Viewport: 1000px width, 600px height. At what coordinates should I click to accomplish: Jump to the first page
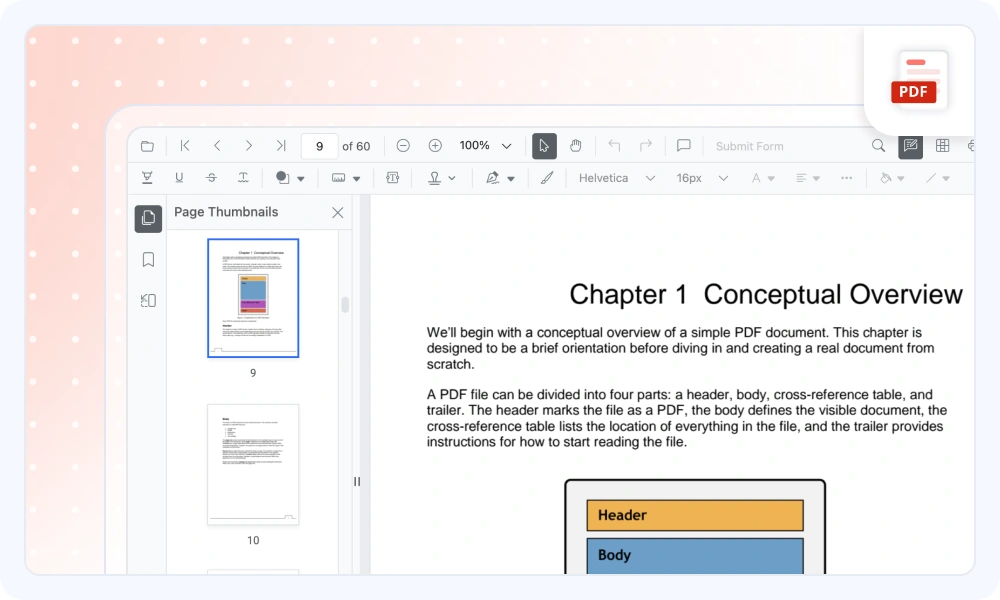pyautogui.click(x=185, y=146)
